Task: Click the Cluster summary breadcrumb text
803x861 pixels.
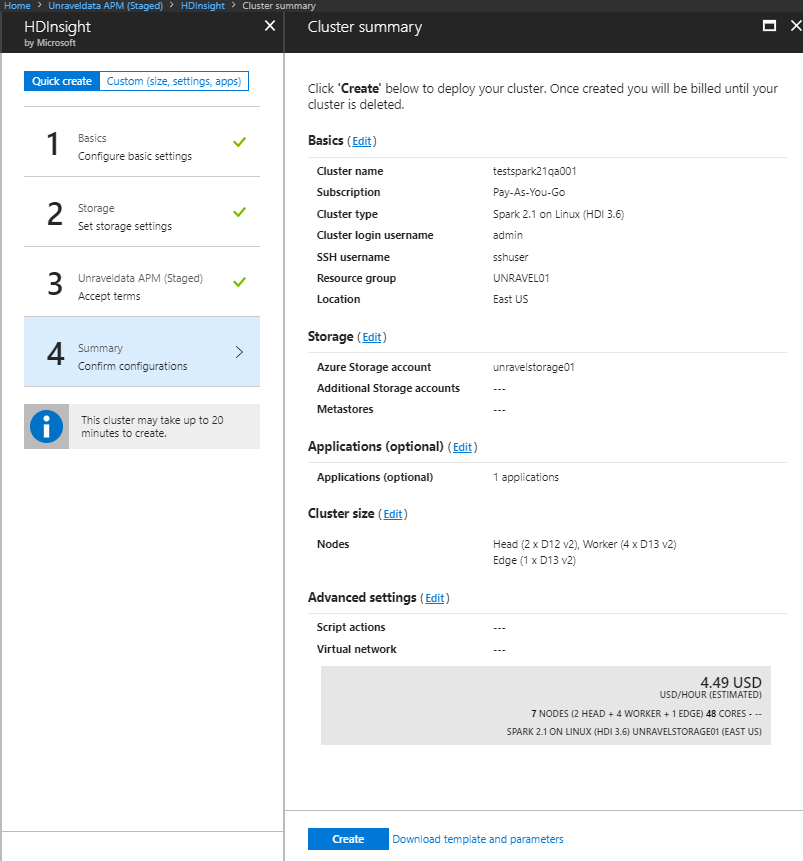Action: [279, 5]
